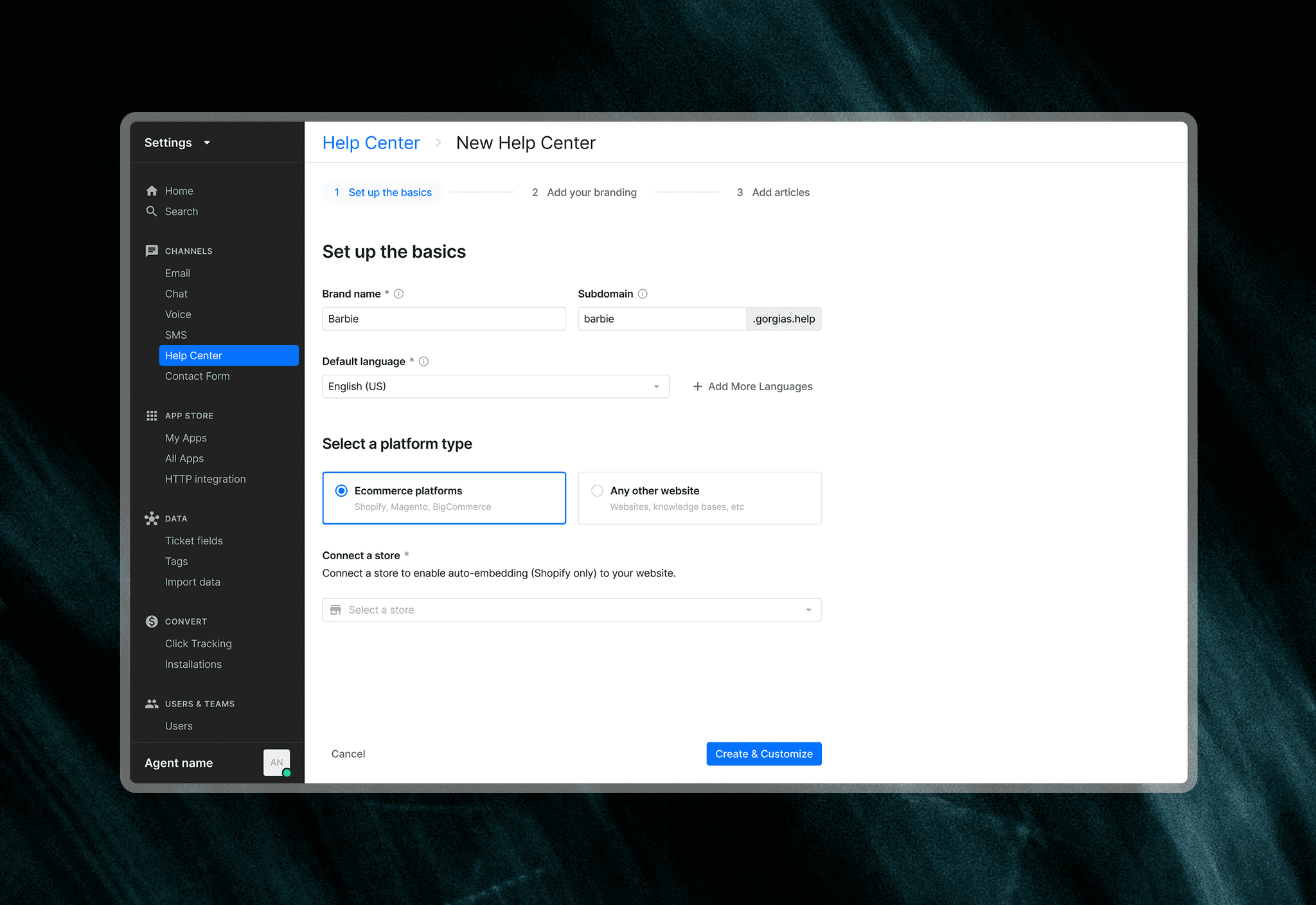
Task: Open Contact Form in sidebar
Action: pos(197,376)
